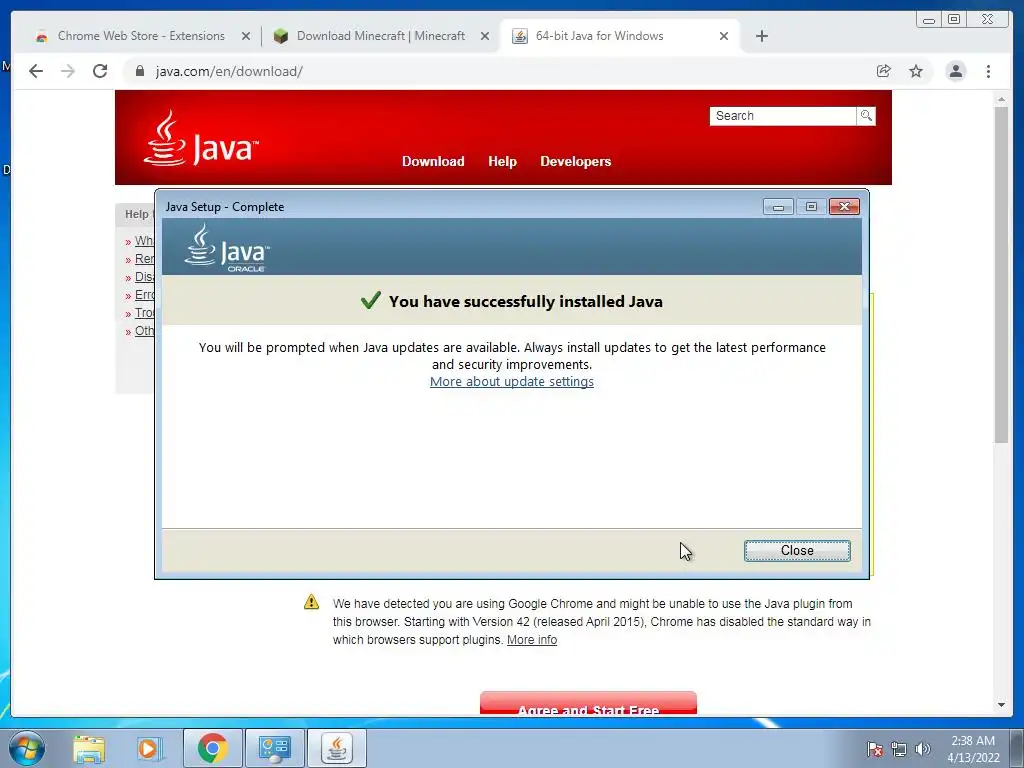Open Action Center flag in tray
1024x768 pixels.
click(874, 749)
